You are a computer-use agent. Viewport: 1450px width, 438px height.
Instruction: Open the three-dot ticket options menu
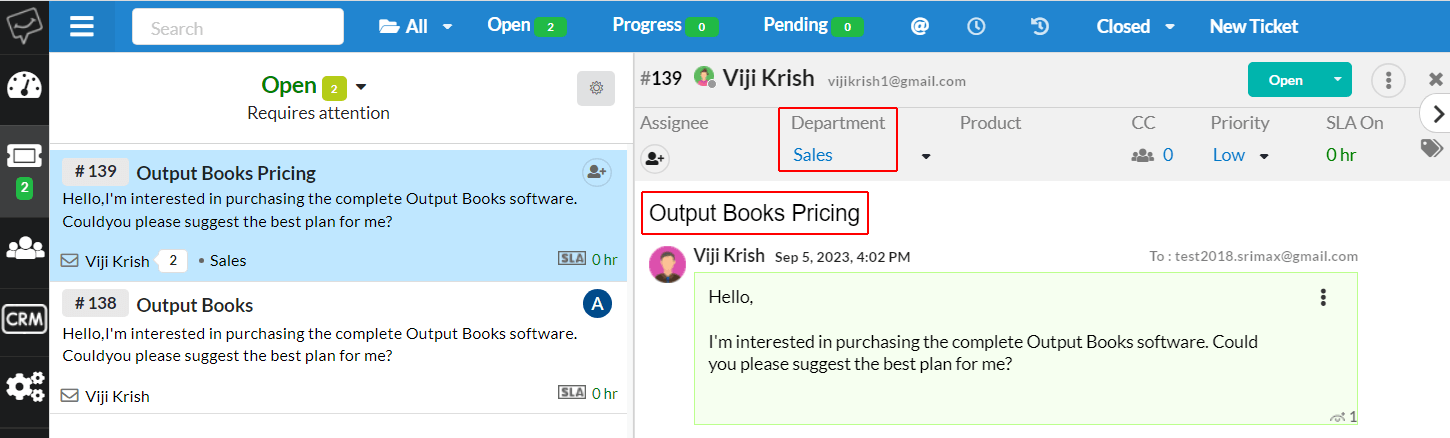click(1388, 80)
